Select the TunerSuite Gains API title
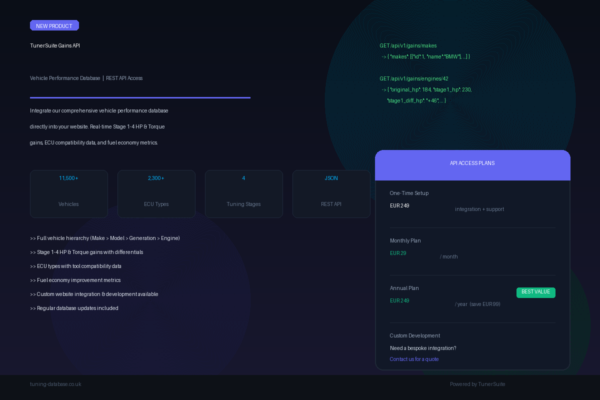The width and height of the screenshot is (600, 400). pyautogui.click(x=55, y=46)
